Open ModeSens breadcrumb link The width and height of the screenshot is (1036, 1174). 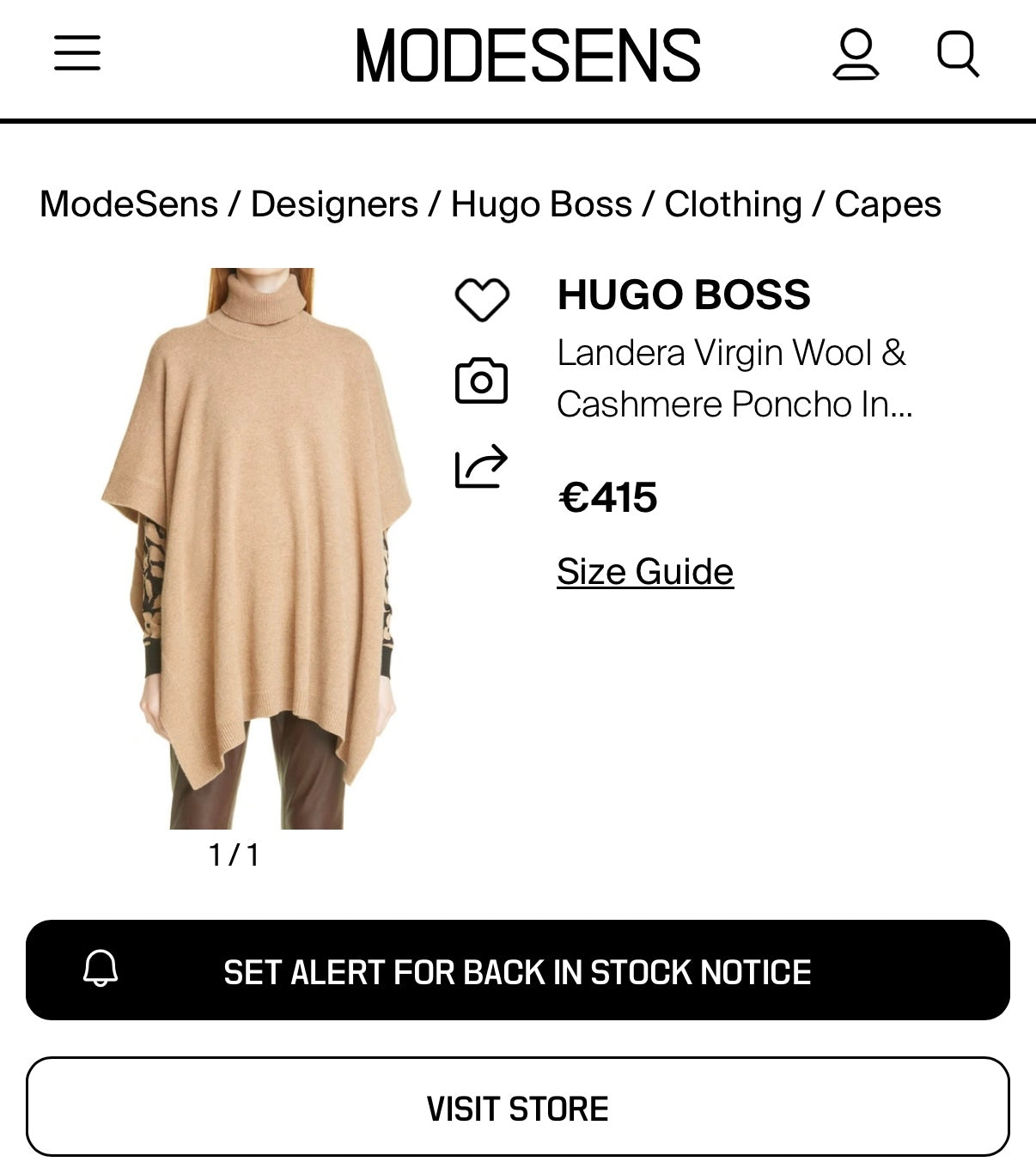(x=129, y=204)
